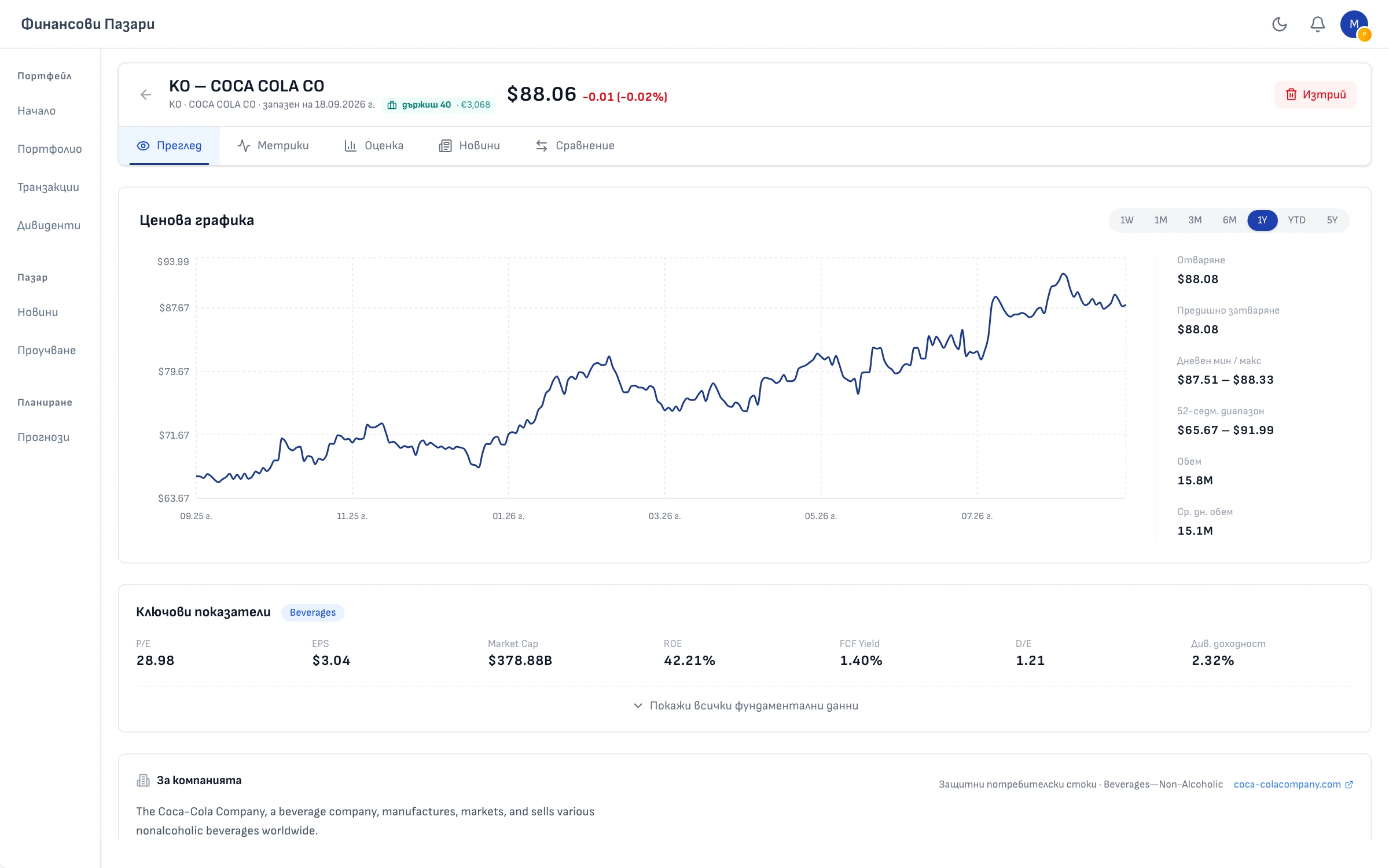Click the 52-week range $65.67 – $91.99
The image size is (1389, 868).
point(1225,431)
